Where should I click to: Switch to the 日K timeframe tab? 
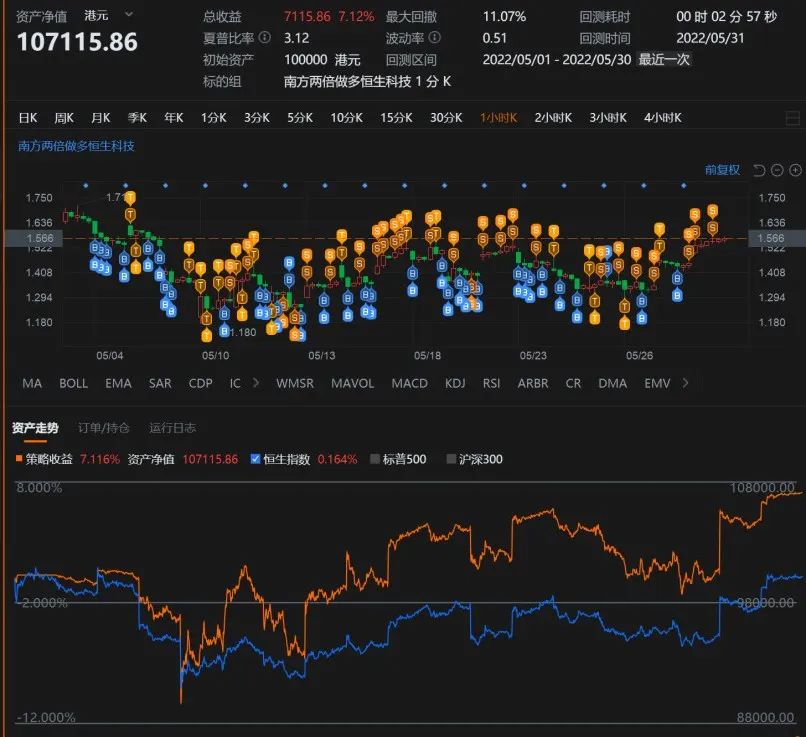[x=27, y=117]
